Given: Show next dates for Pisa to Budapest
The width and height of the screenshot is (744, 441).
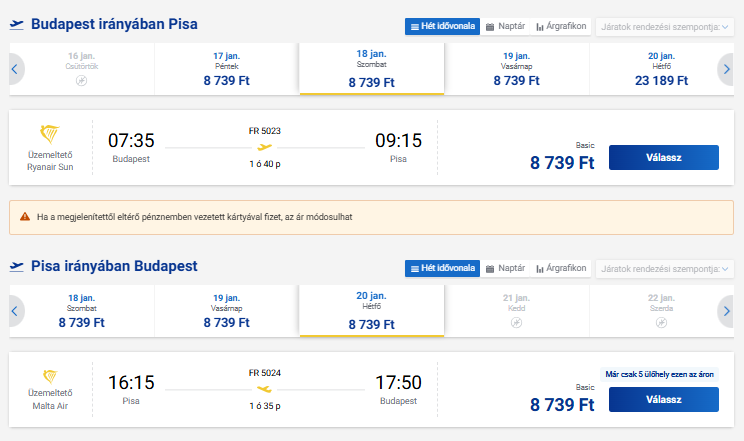Looking at the screenshot, I should click(726, 311).
